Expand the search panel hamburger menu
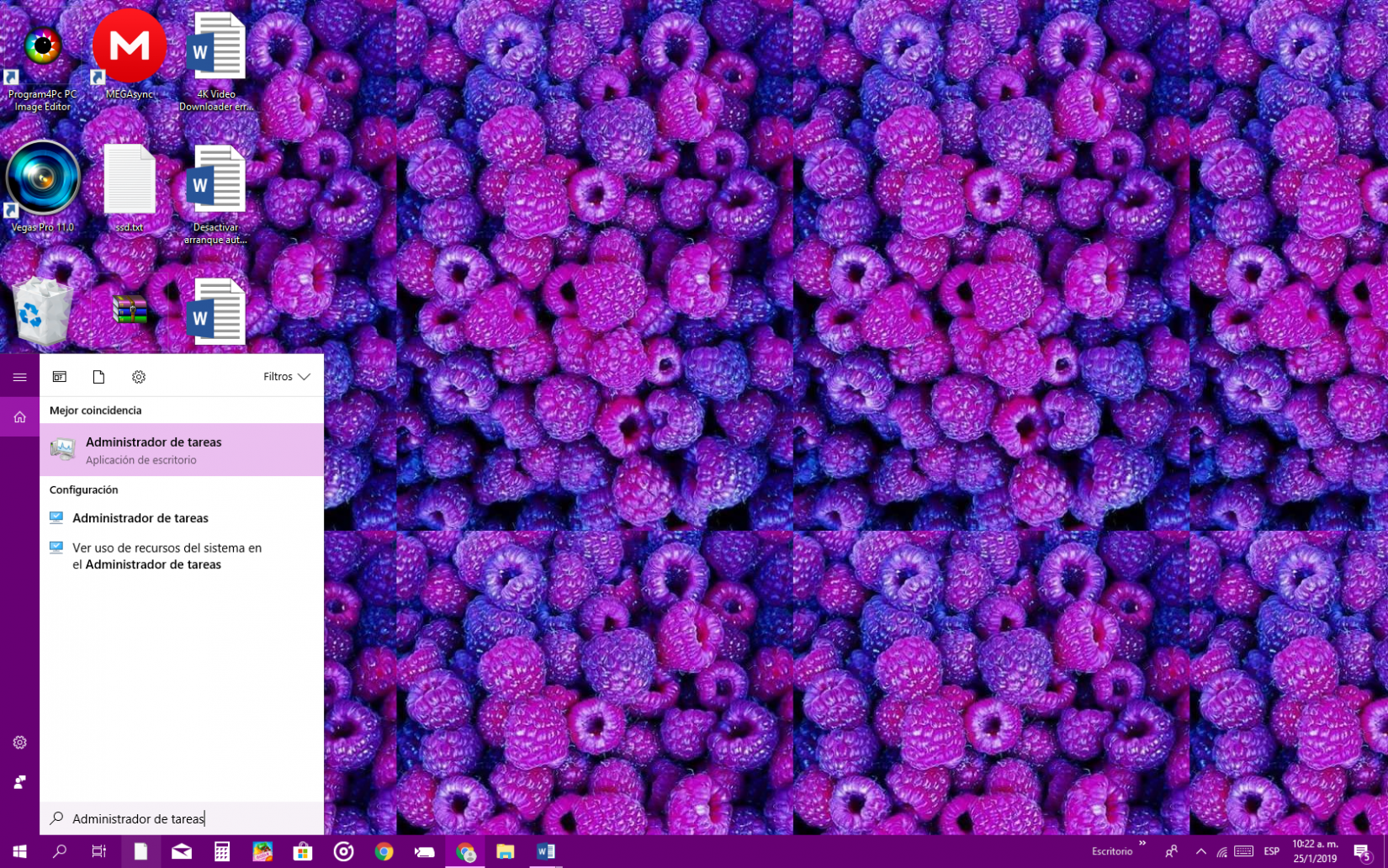This screenshot has height=868, width=1388. click(x=19, y=377)
